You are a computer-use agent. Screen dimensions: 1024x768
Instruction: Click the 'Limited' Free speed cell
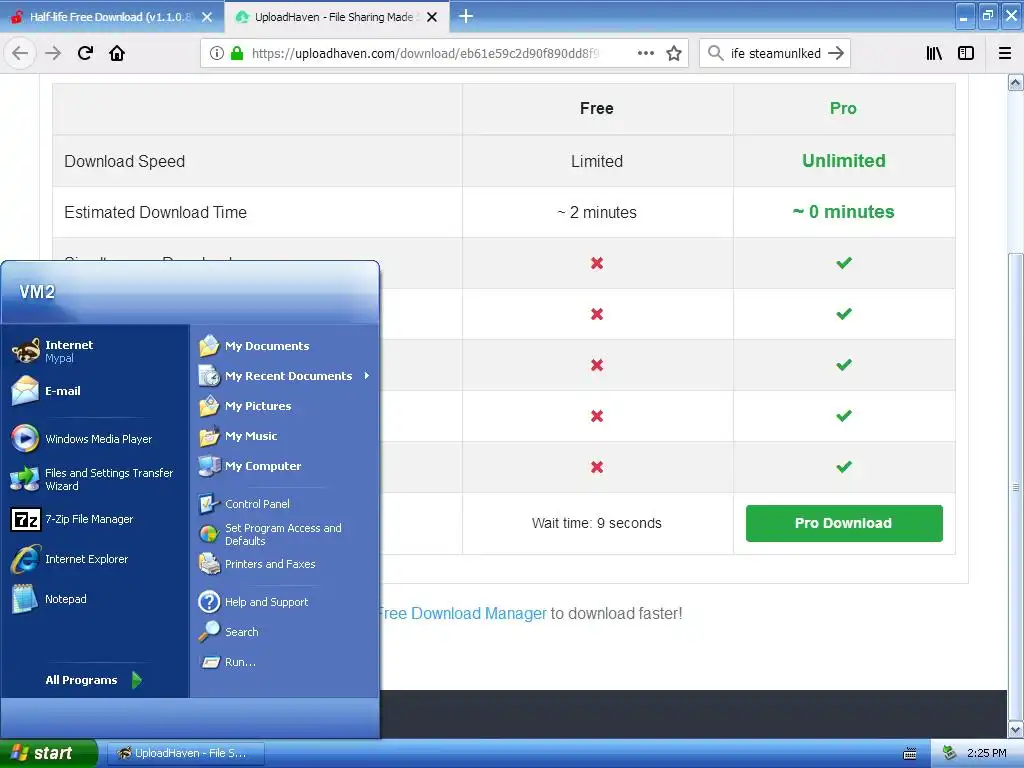click(x=597, y=161)
